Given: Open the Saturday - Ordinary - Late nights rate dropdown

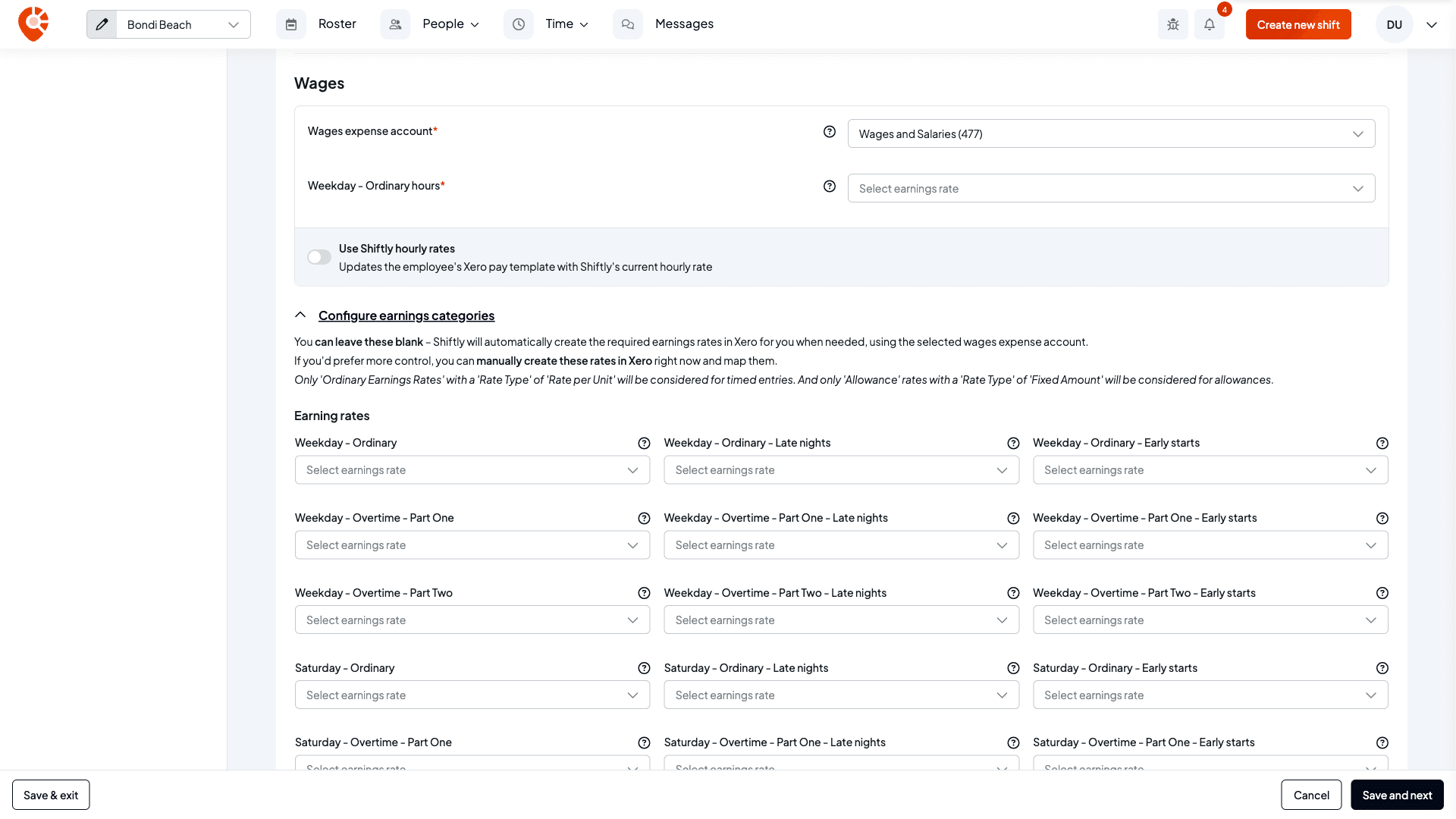Looking at the screenshot, I should coord(841,695).
